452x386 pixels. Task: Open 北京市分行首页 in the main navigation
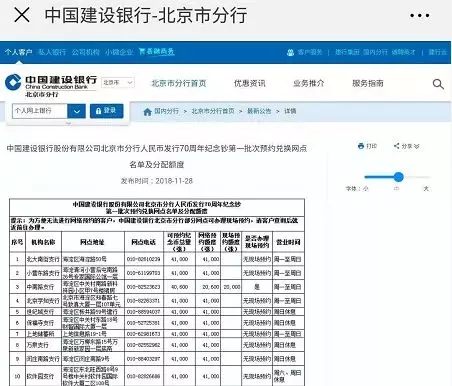pyautogui.click(x=179, y=83)
